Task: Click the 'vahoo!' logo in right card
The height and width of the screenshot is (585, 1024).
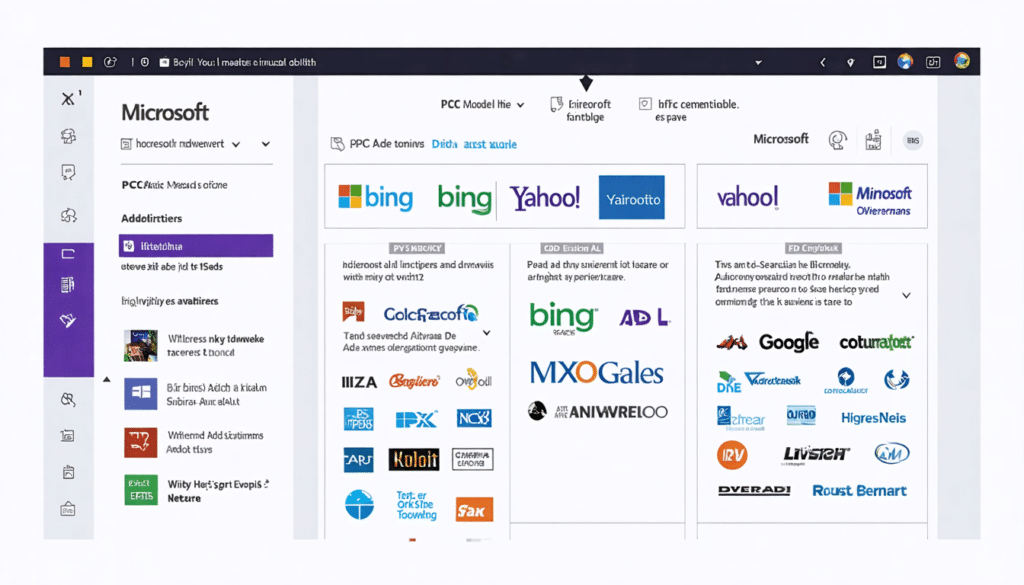Action: tap(748, 197)
